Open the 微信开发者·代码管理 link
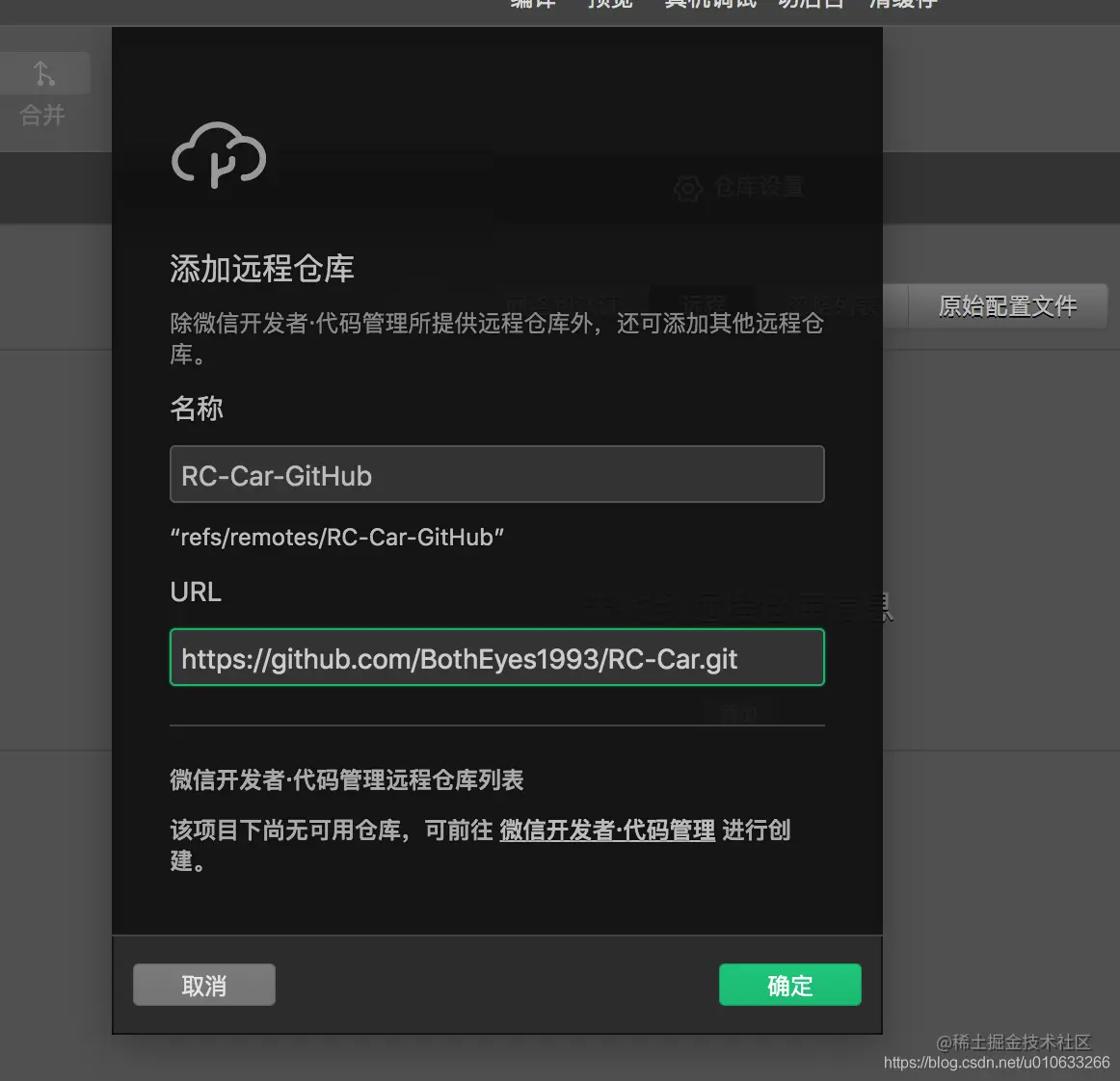Viewport: 1120px width, 1081px height. click(x=607, y=830)
